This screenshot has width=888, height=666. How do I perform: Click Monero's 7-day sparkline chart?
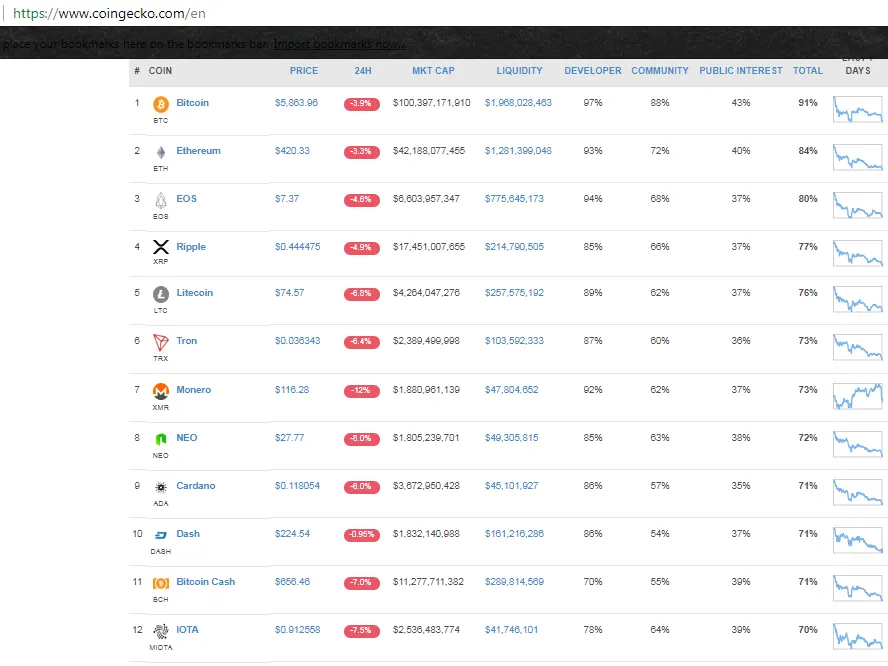(857, 396)
